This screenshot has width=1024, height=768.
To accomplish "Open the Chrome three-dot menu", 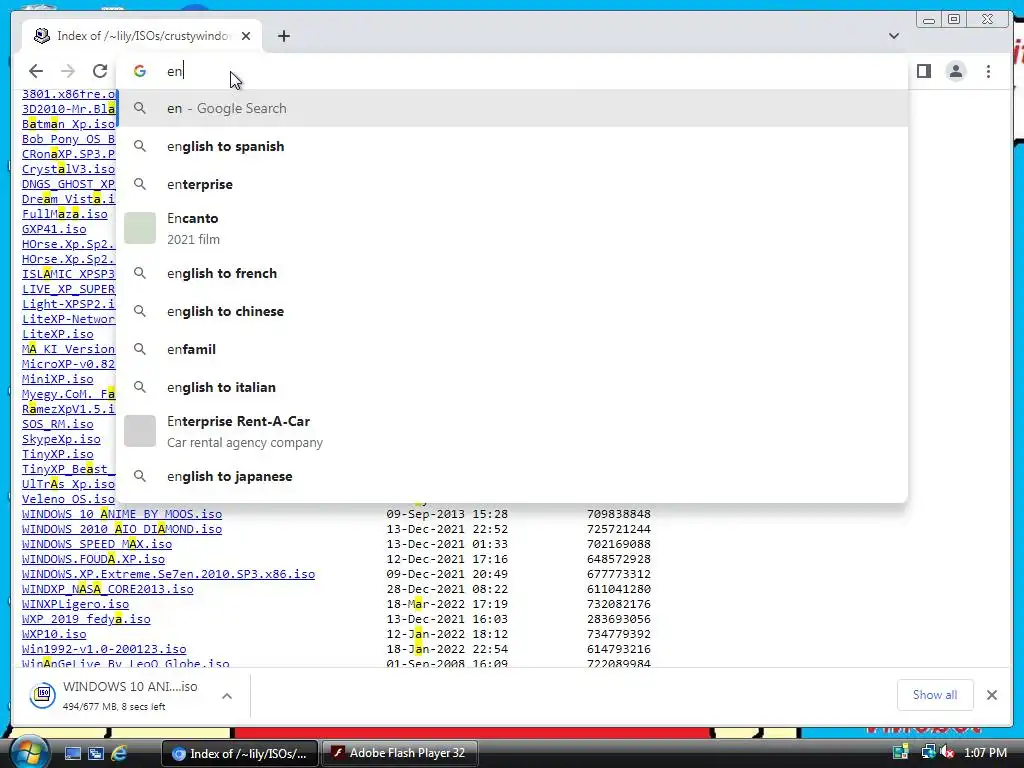I will click(x=988, y=71).
